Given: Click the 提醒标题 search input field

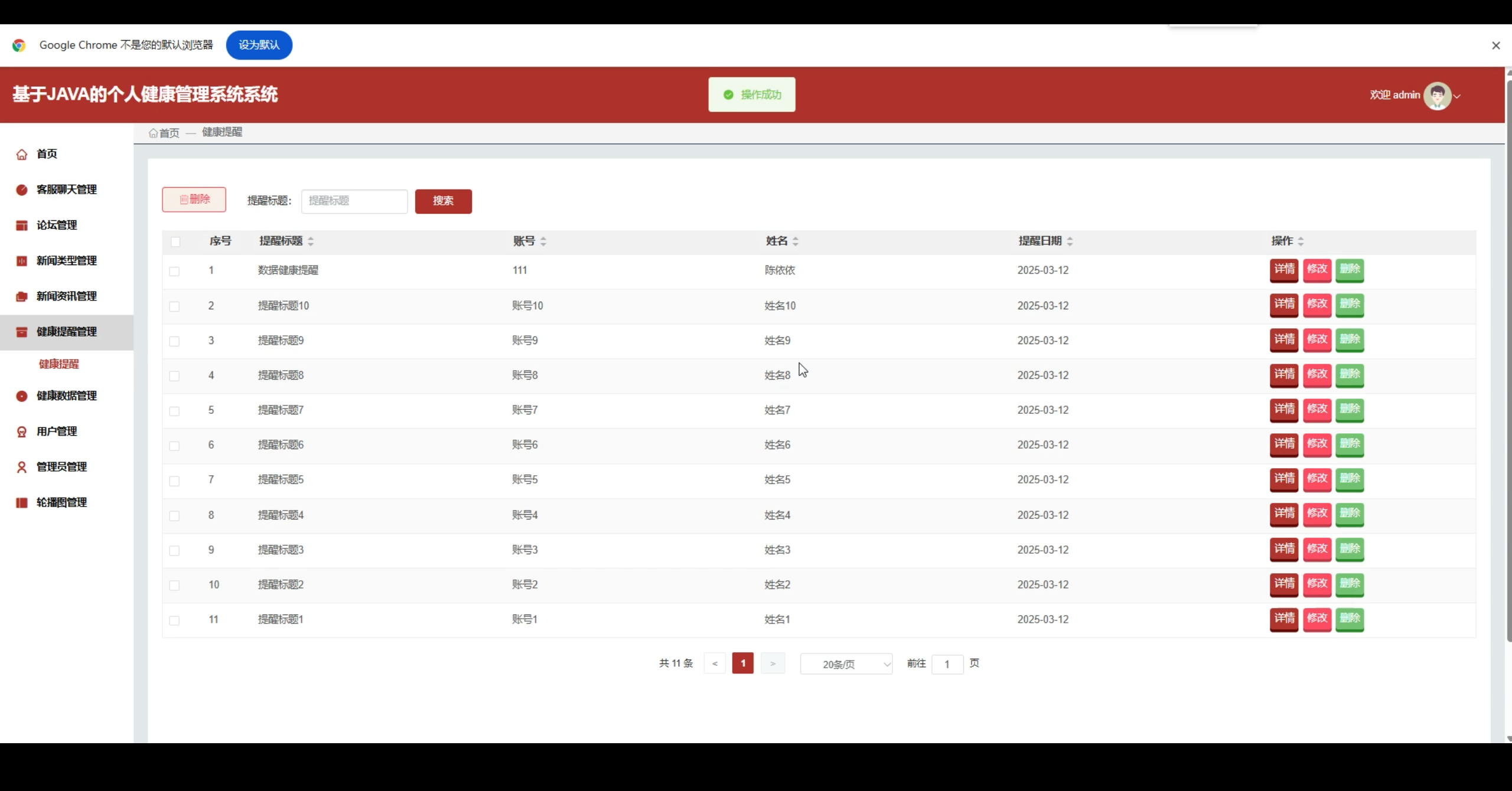Looking at the screenshot, I should coord(354,201).
